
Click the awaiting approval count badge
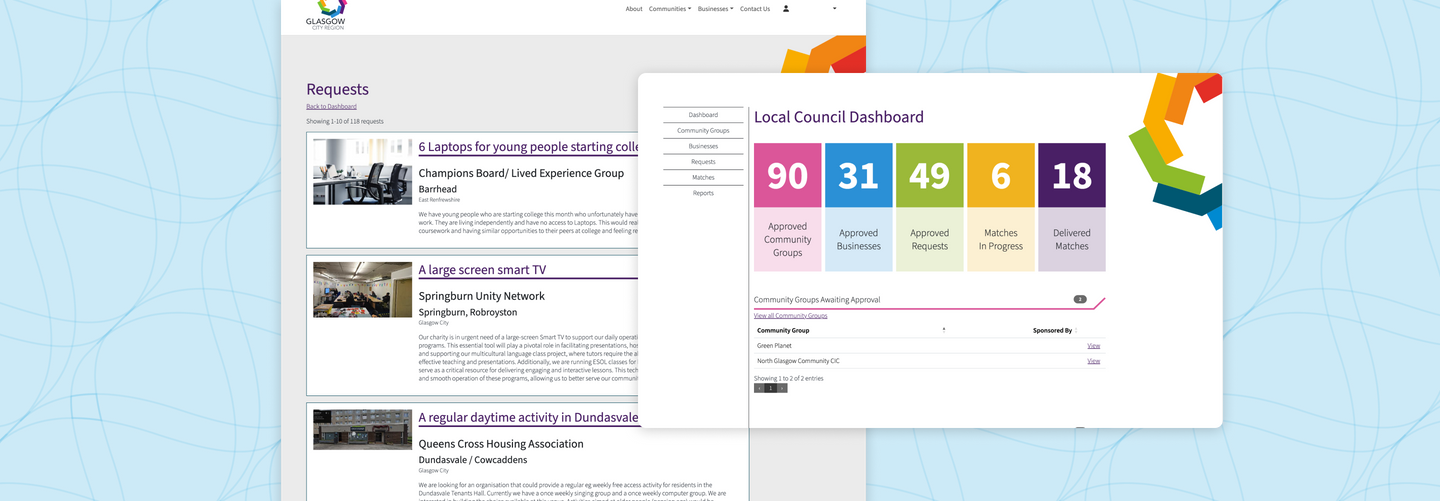(1080, 299)
